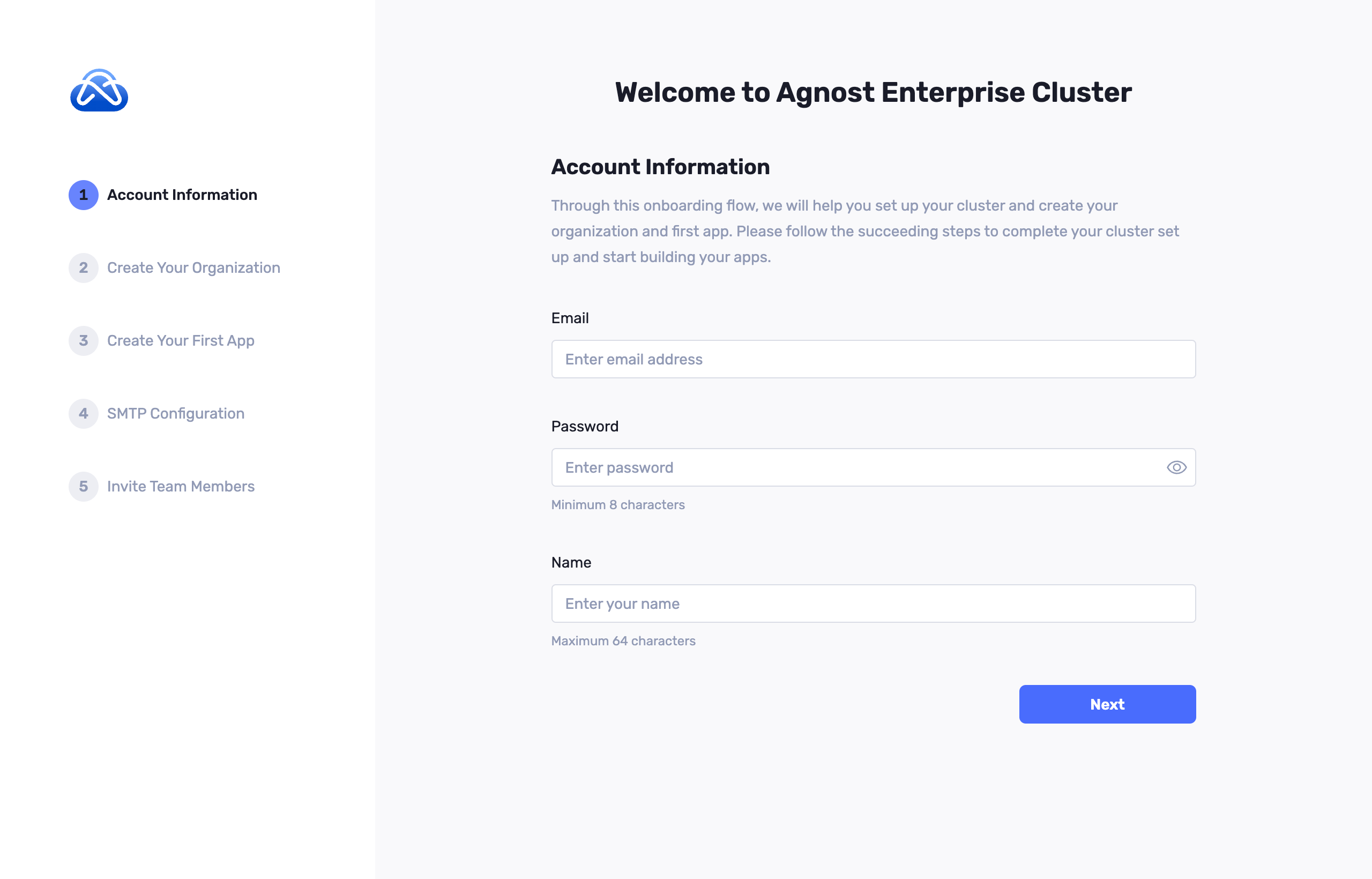
Task: Click the Welcome to Agnost Enterprise Cluster heading
Action: tap(873, 93)
